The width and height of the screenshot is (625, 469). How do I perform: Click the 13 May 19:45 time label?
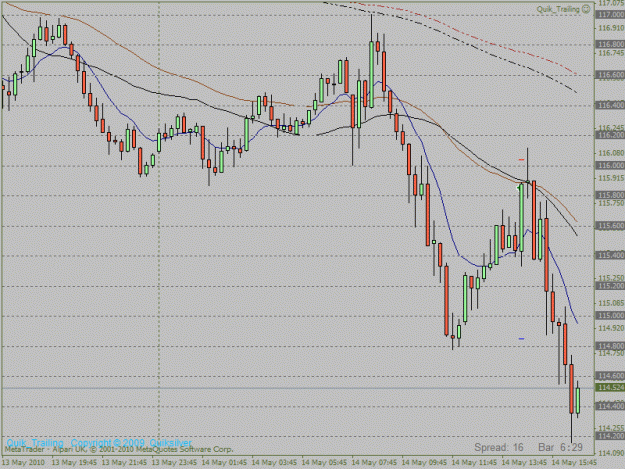coord(74,463)
